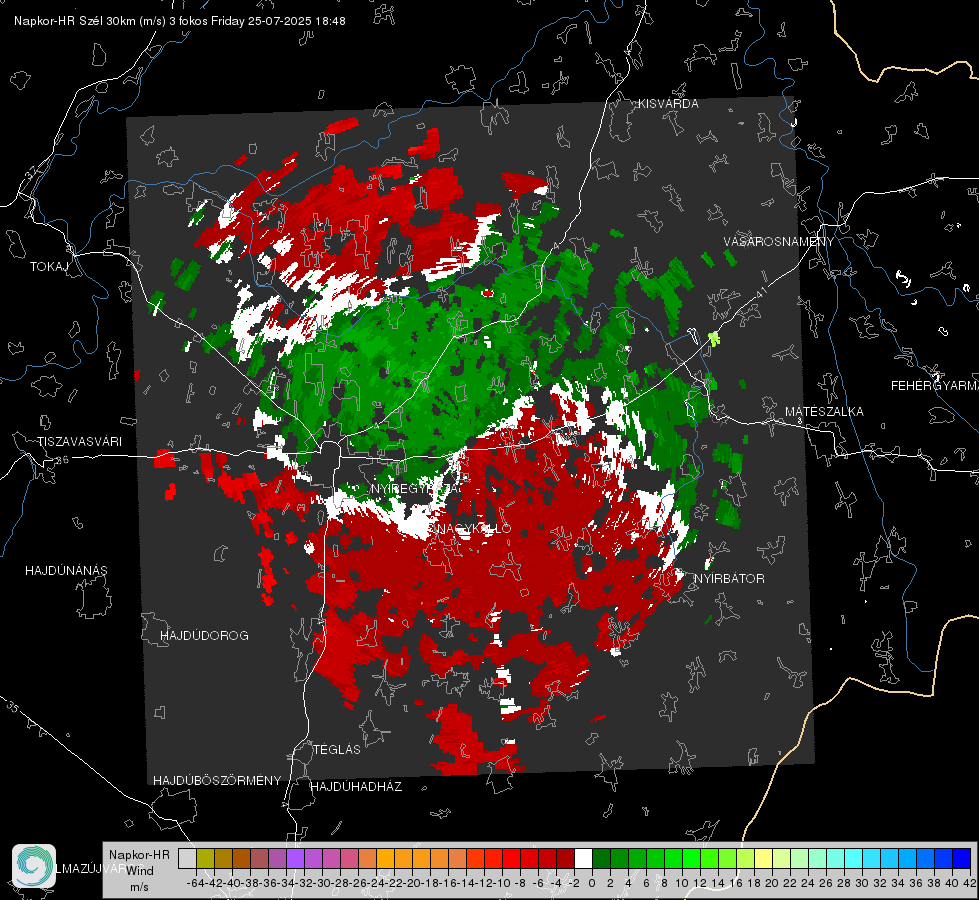The width and height of the screenshot is (979, 900).
Task: Select the KISVÁRDA city label
Action: [x=668, y=104]
